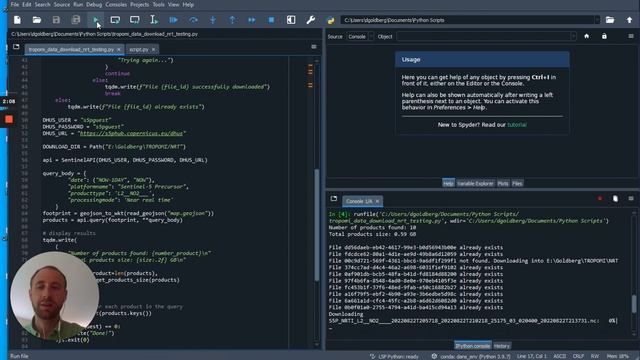This screenshot has width=640, height=360.
Task: Remove all variables console icon
Action: (615, 199)
